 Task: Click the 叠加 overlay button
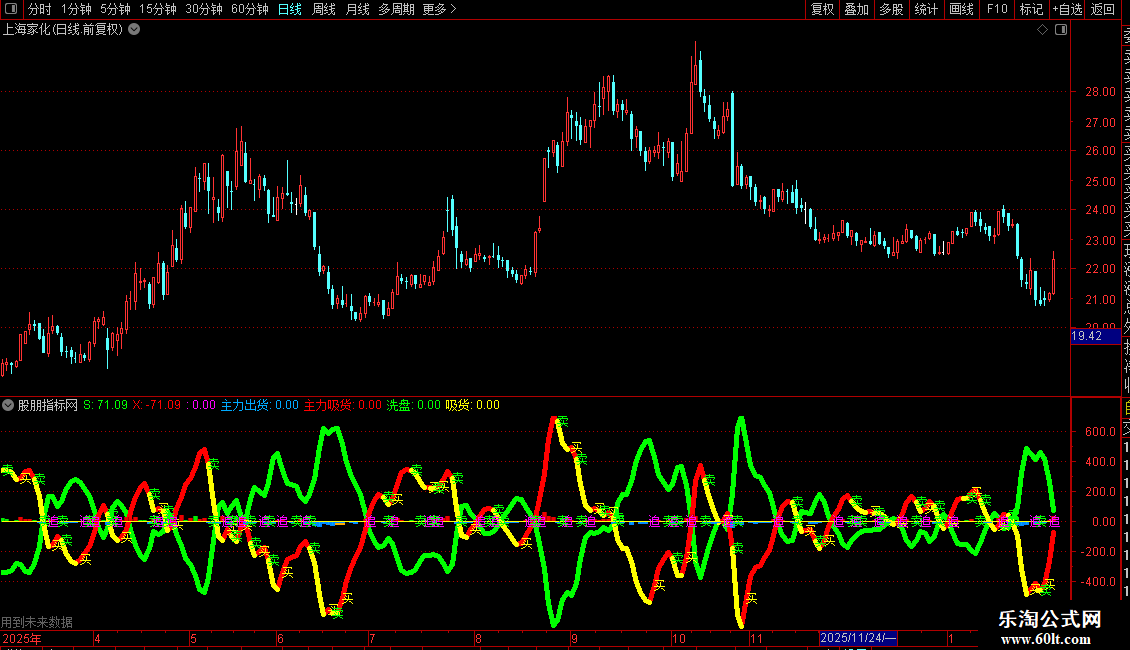857,9
